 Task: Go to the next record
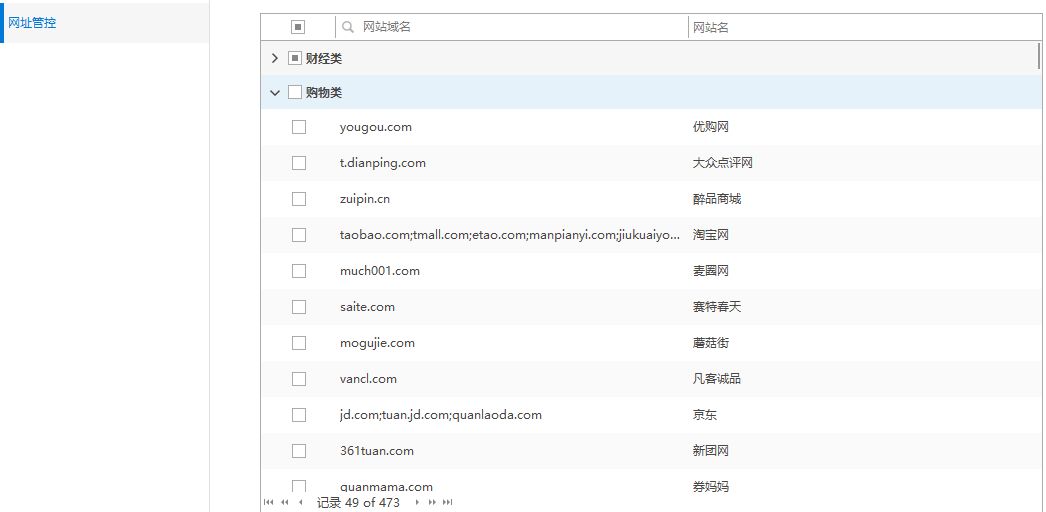[417, 502]
